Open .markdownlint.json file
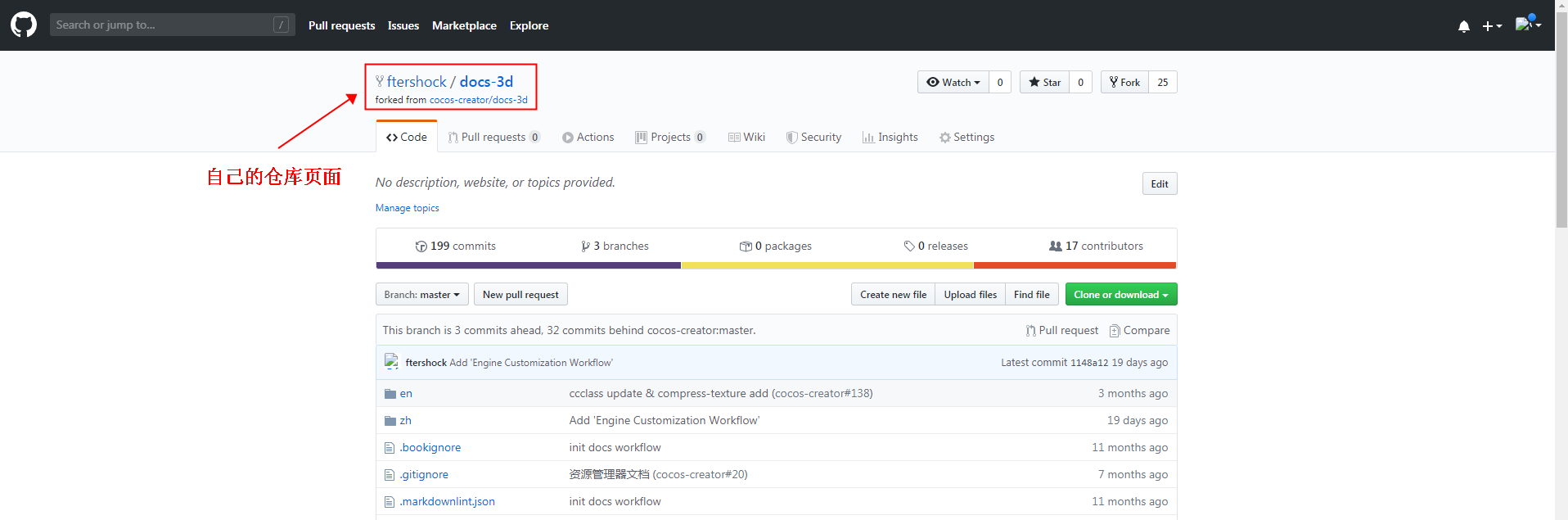Image resolution: width=1568 pixels, height=520 pixels. pos(447,501)
